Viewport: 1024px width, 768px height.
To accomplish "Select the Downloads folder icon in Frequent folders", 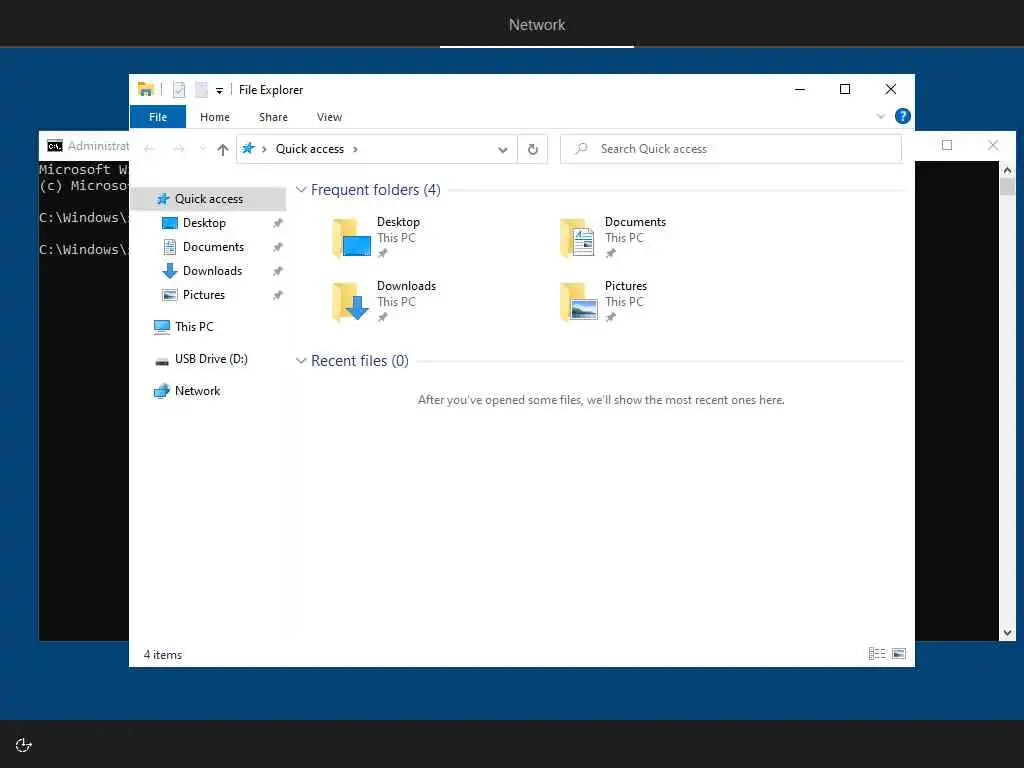I will (351, 302).
